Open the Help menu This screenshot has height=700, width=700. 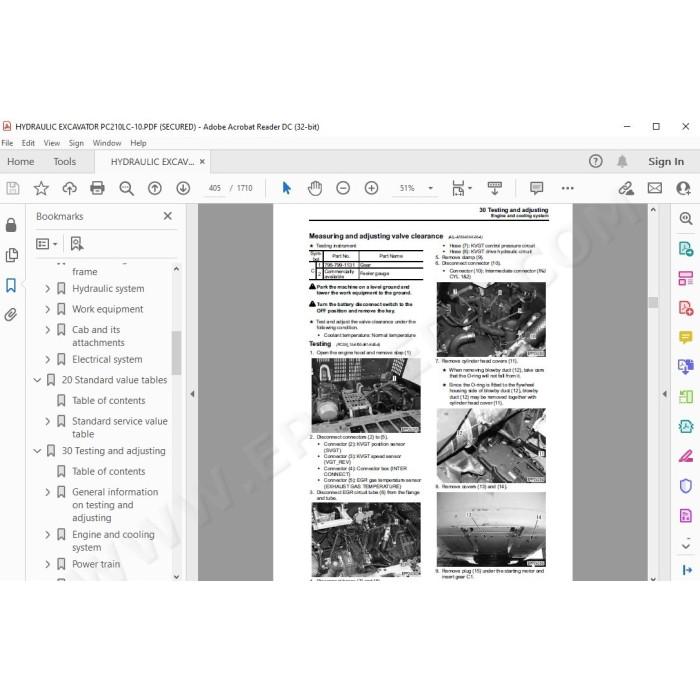tap(138, 143)
